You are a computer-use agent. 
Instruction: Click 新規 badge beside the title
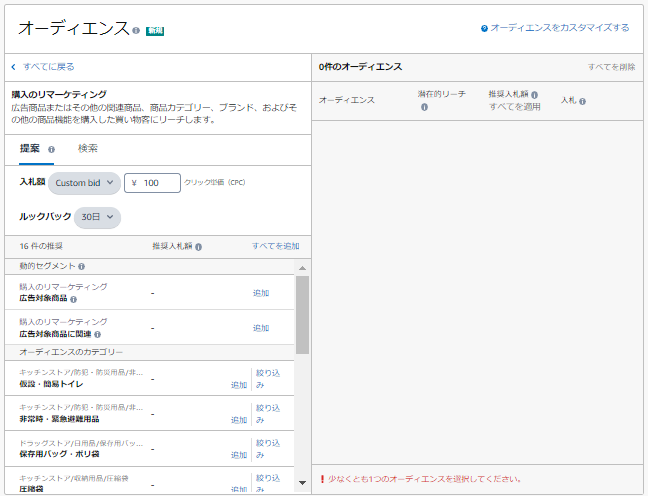[x=155, y=31]
